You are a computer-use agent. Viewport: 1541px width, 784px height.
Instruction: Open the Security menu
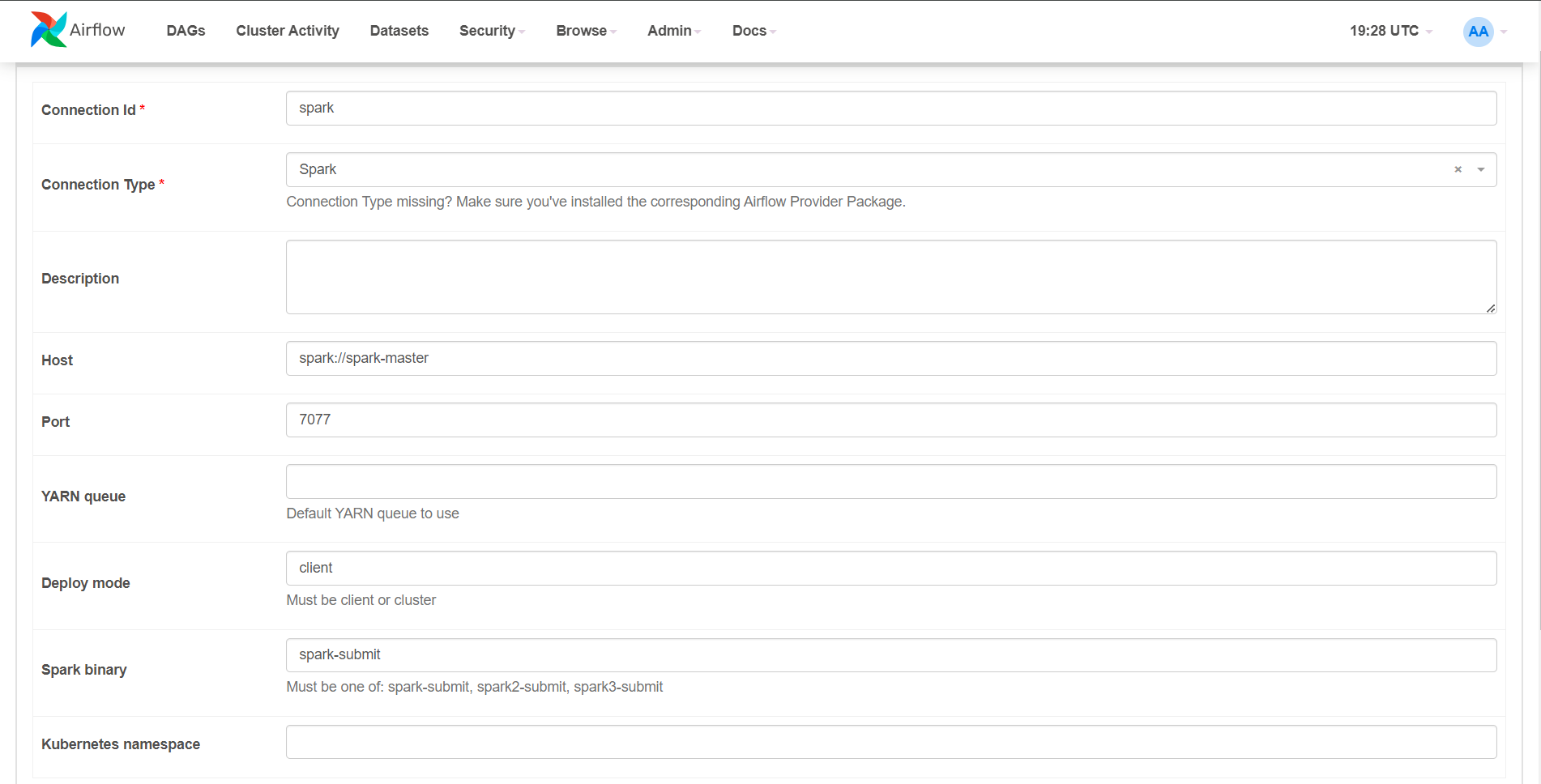(x=492, y=31)
